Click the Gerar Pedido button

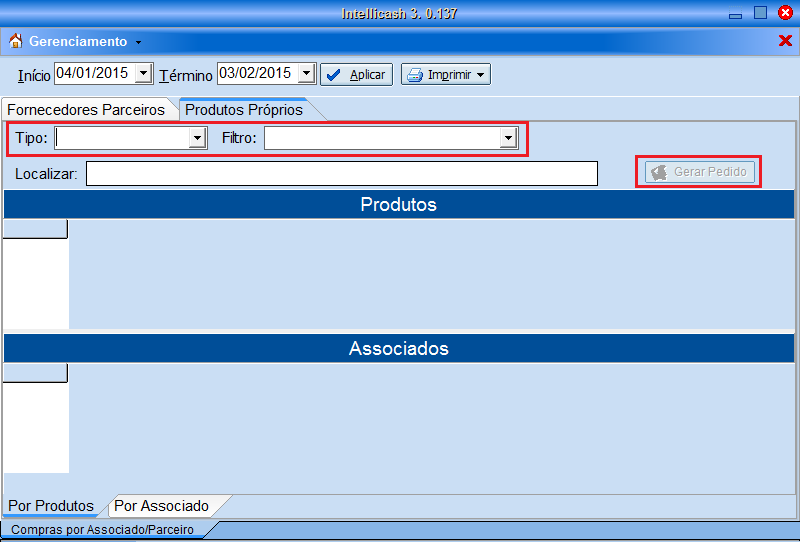click(699, 172)
